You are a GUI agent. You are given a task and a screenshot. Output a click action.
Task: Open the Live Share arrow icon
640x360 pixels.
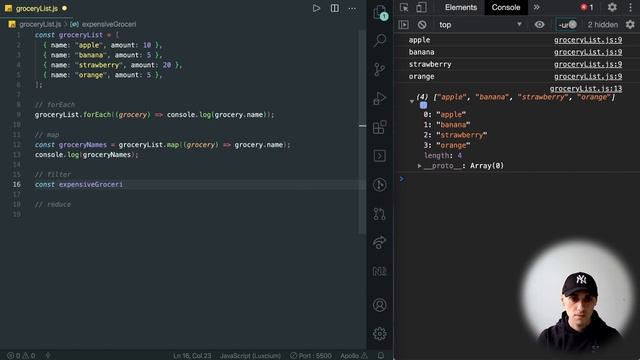pyautogui.click(x=380, y=242)
